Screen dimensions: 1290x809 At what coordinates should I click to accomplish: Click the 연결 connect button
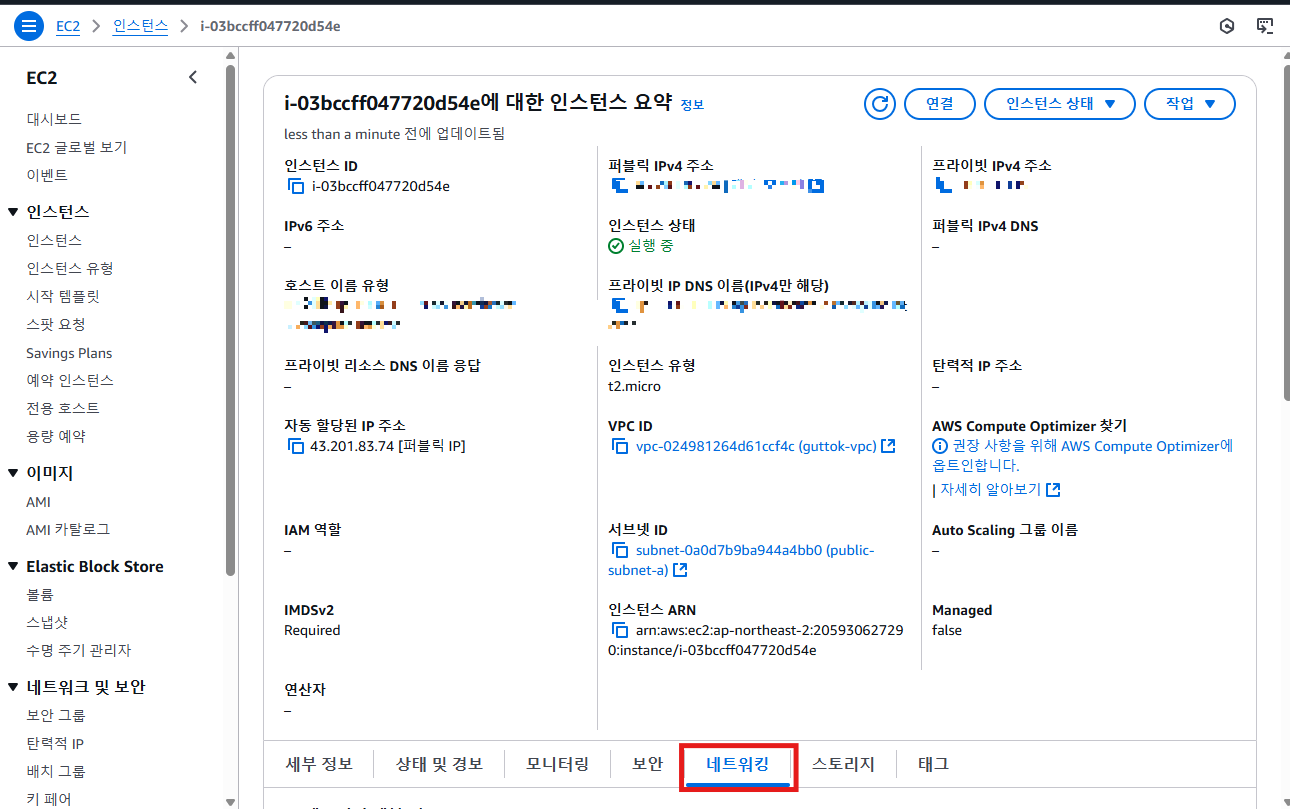click(x=939, y=104)
